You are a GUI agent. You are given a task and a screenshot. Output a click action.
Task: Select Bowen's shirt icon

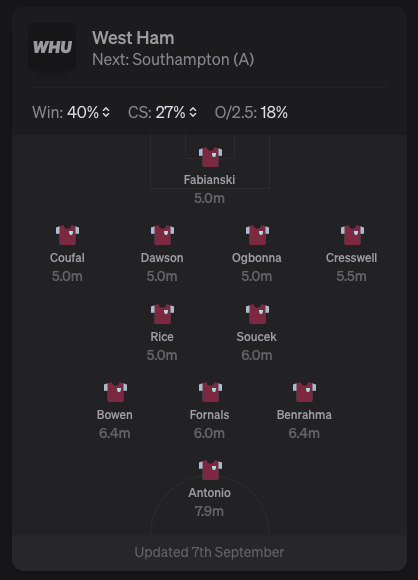pyautogui.click(x=115, y=392)
